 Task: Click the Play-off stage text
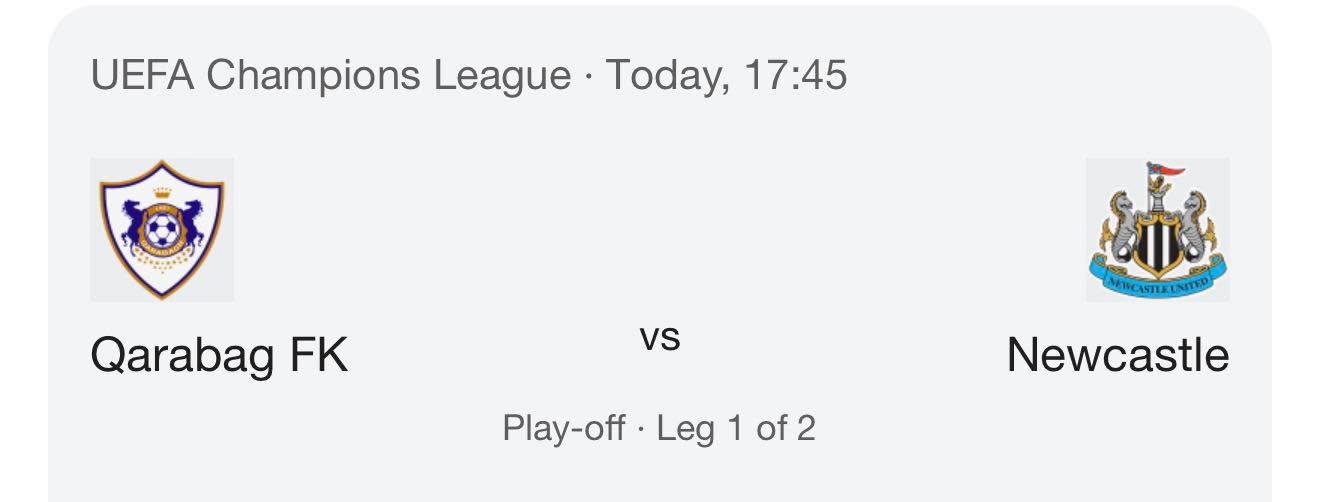pyautogui.click(x=564, y=429)
